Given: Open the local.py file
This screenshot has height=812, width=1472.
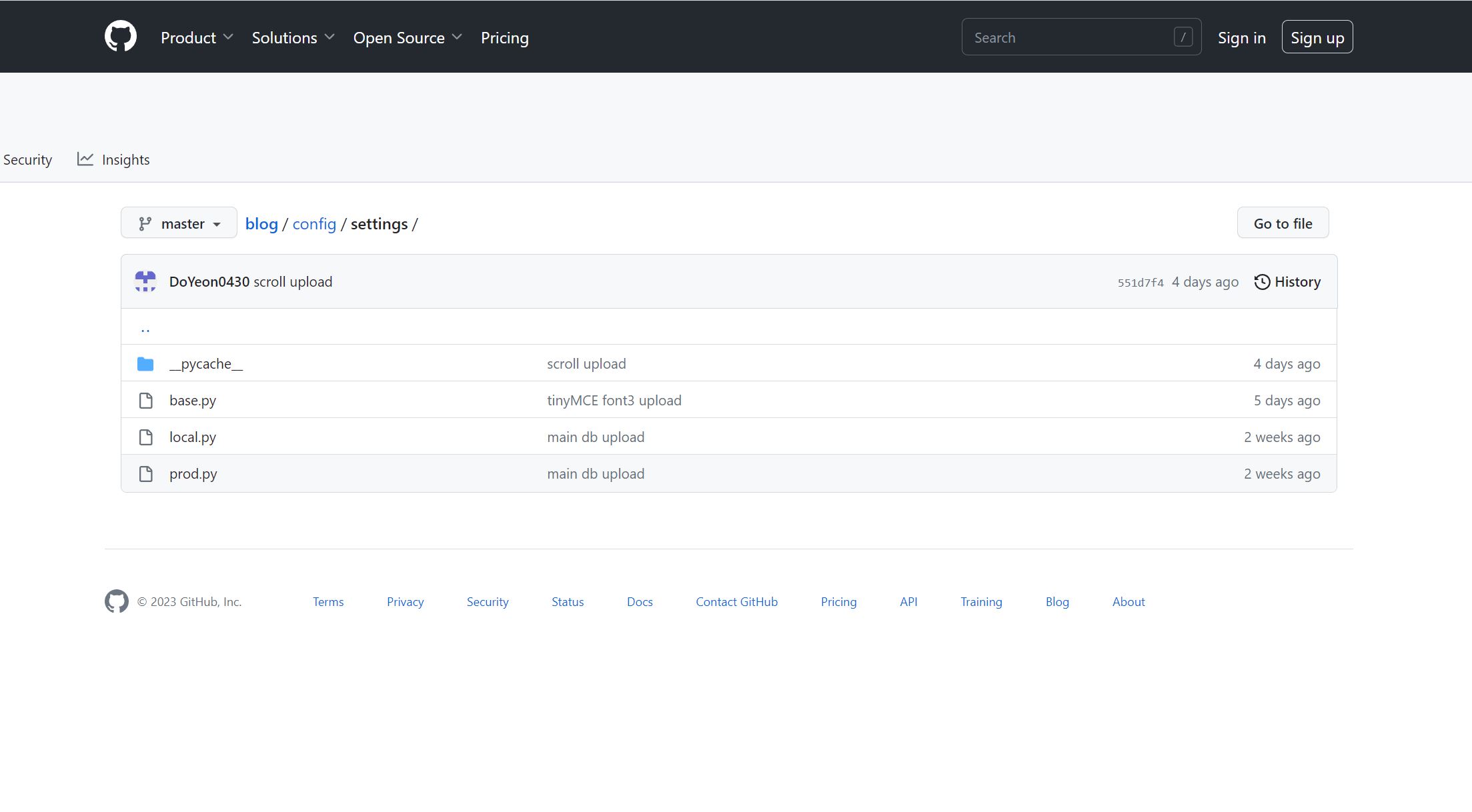Looking at the screenshot, I should pyautogui.click(x=193, y=437).
